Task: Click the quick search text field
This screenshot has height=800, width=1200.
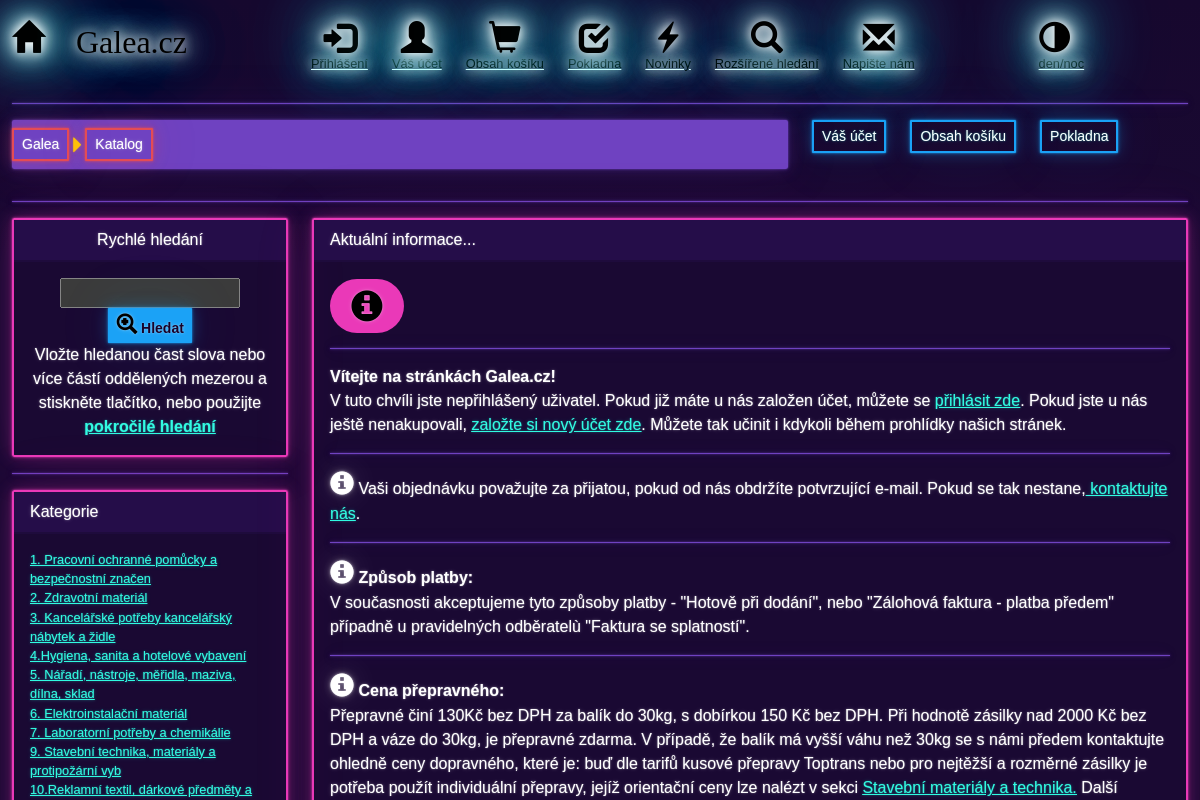Action: point(150,293)
